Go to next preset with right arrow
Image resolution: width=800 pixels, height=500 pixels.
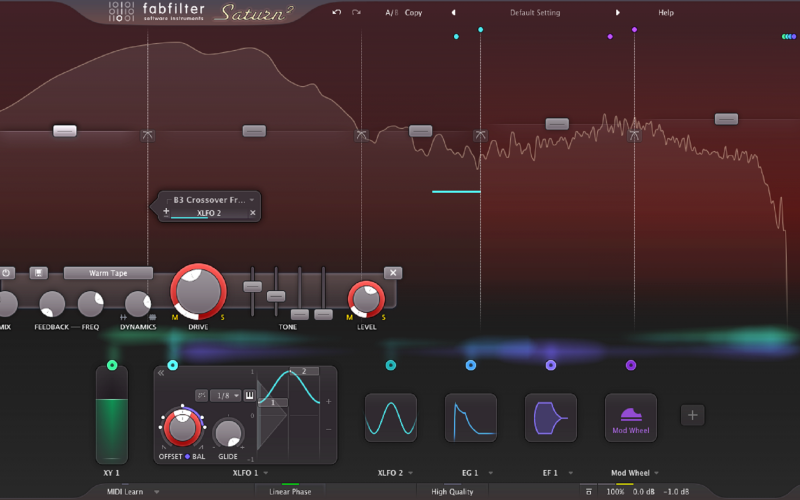point(617,13)
